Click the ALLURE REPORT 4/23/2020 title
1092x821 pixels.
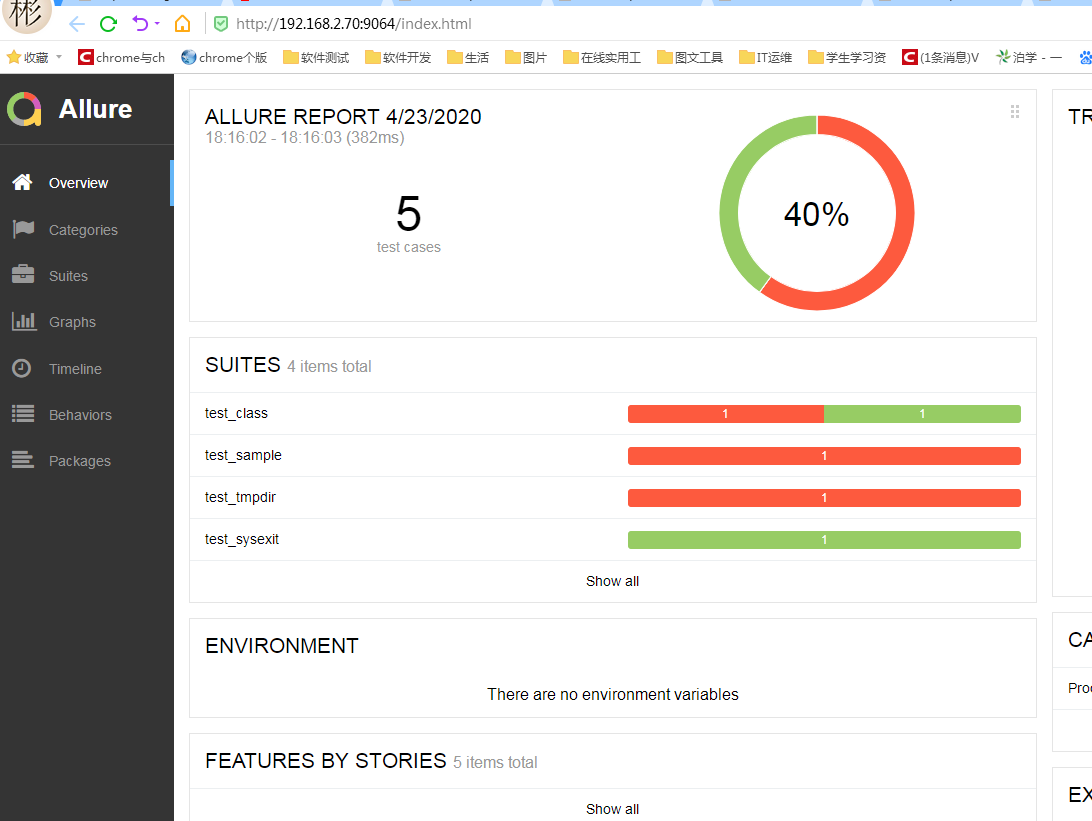343,116
